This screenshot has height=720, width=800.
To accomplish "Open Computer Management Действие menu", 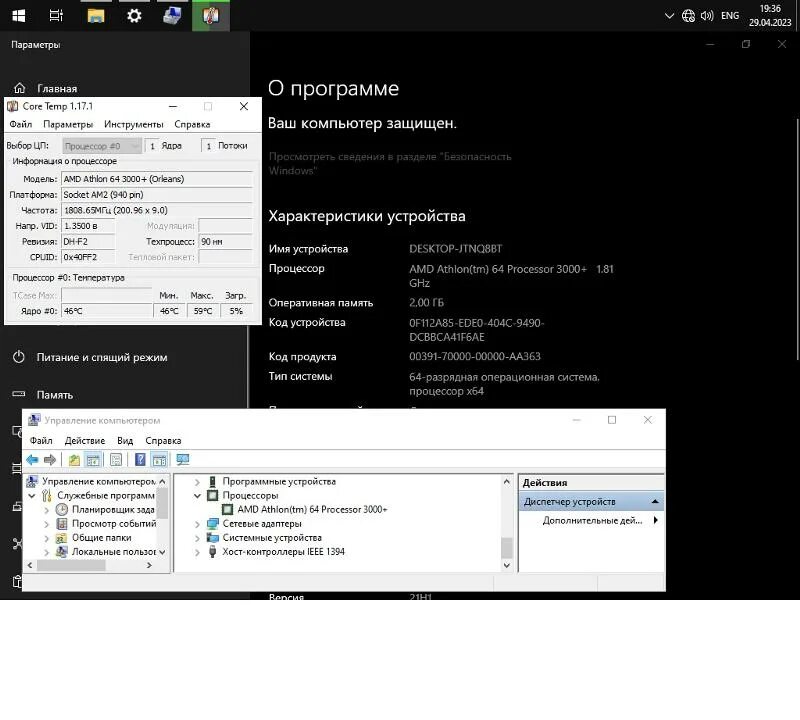I will point(85,440).
